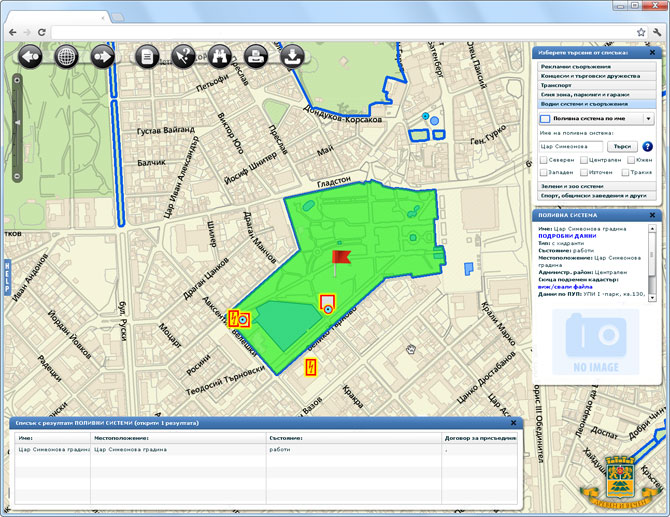Select the identify pointer question tool

coord(183,56)
